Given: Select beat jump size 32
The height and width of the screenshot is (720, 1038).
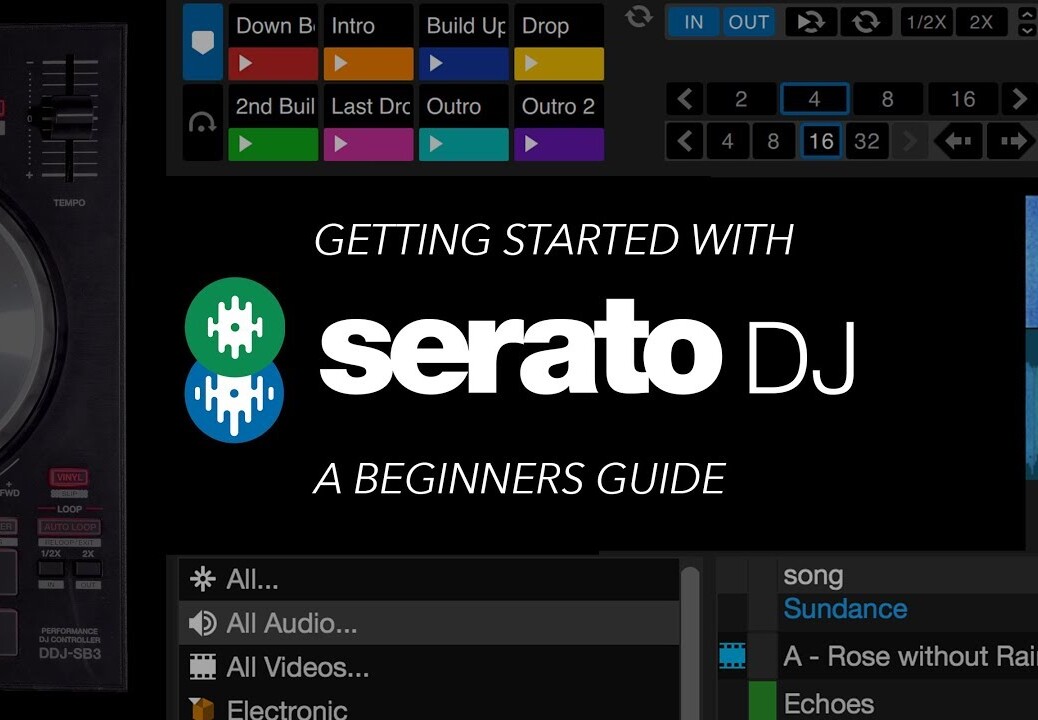Looking at the screenshot, I should click(867, 141).
